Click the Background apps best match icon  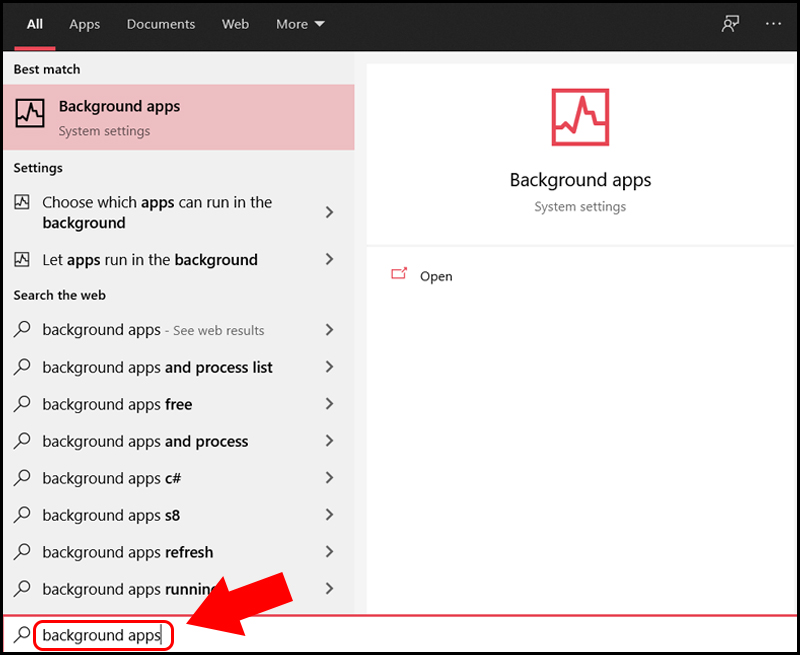click(x=30, y=115)
